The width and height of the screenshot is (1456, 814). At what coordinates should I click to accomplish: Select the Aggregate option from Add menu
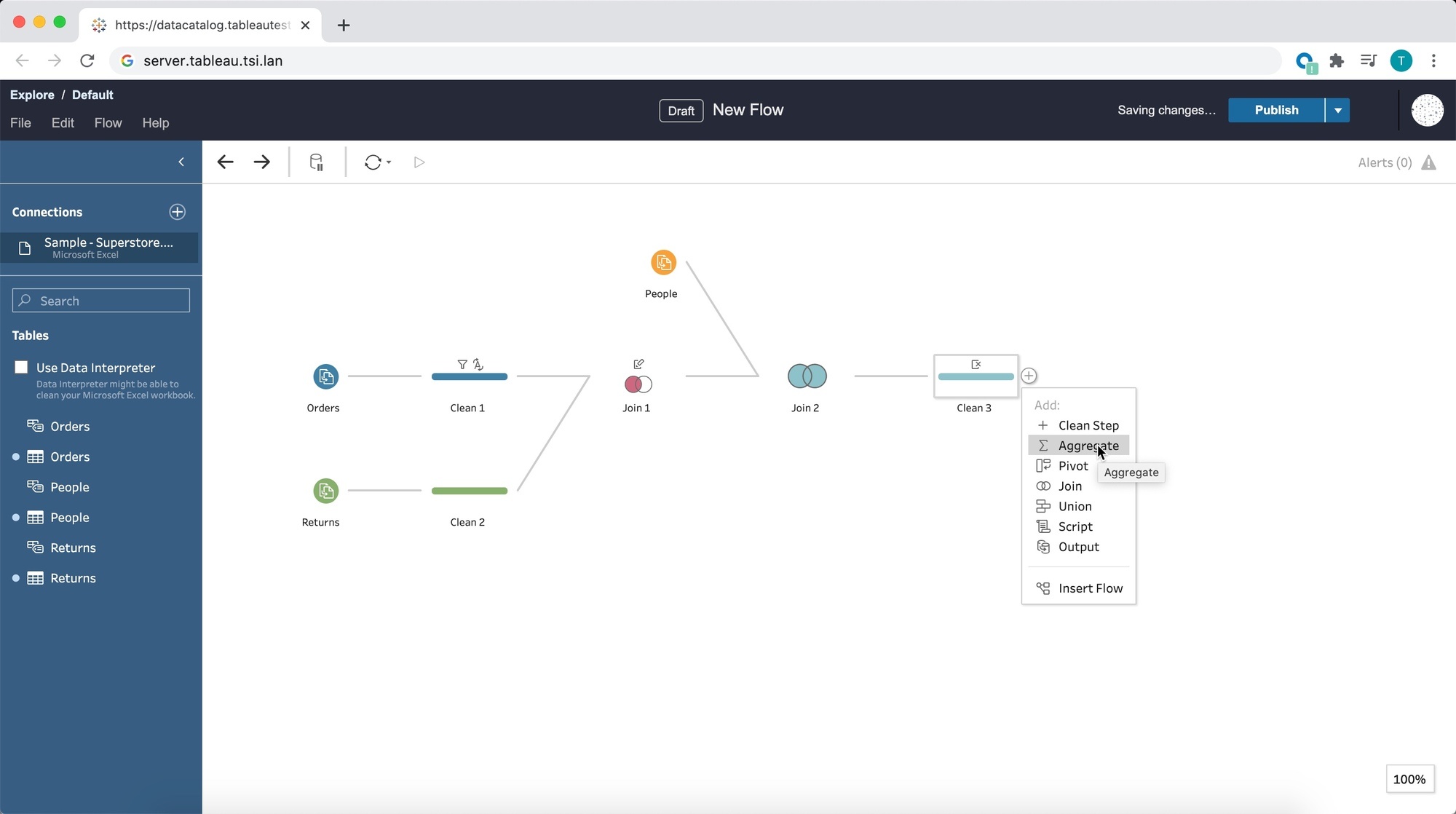[1088, 445]
